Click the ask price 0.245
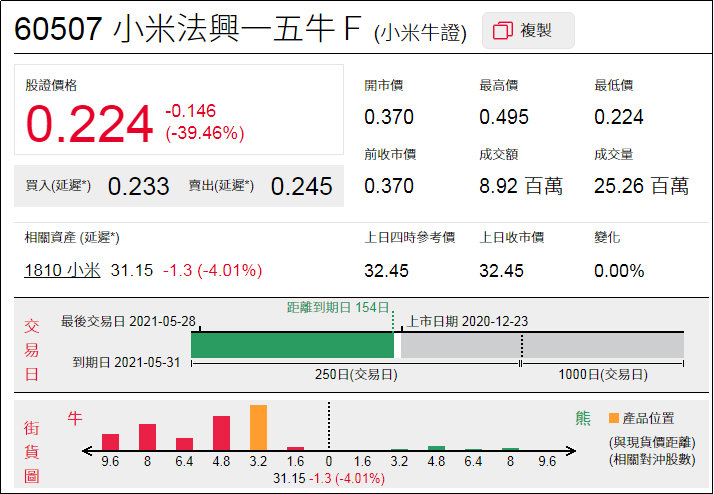 301,186
